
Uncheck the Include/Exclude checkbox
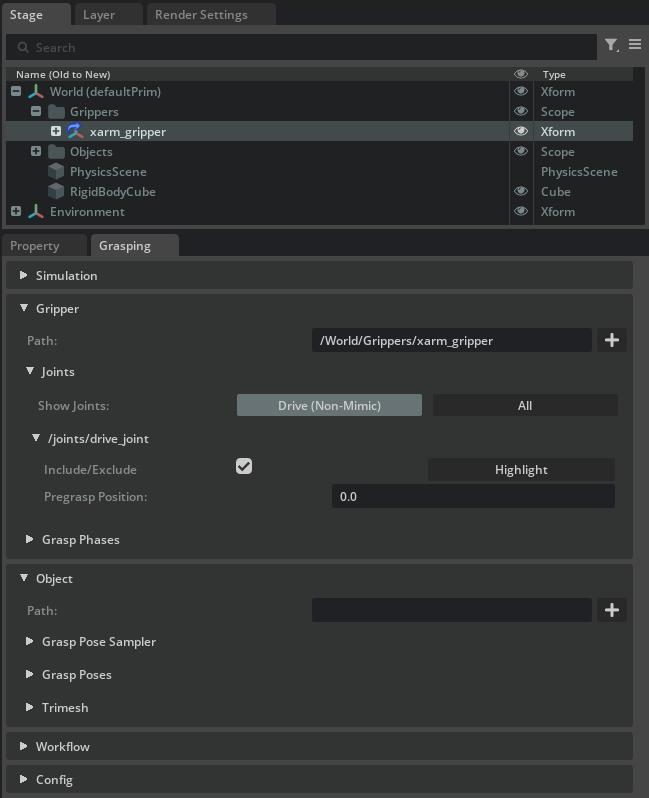click(244, 466)
